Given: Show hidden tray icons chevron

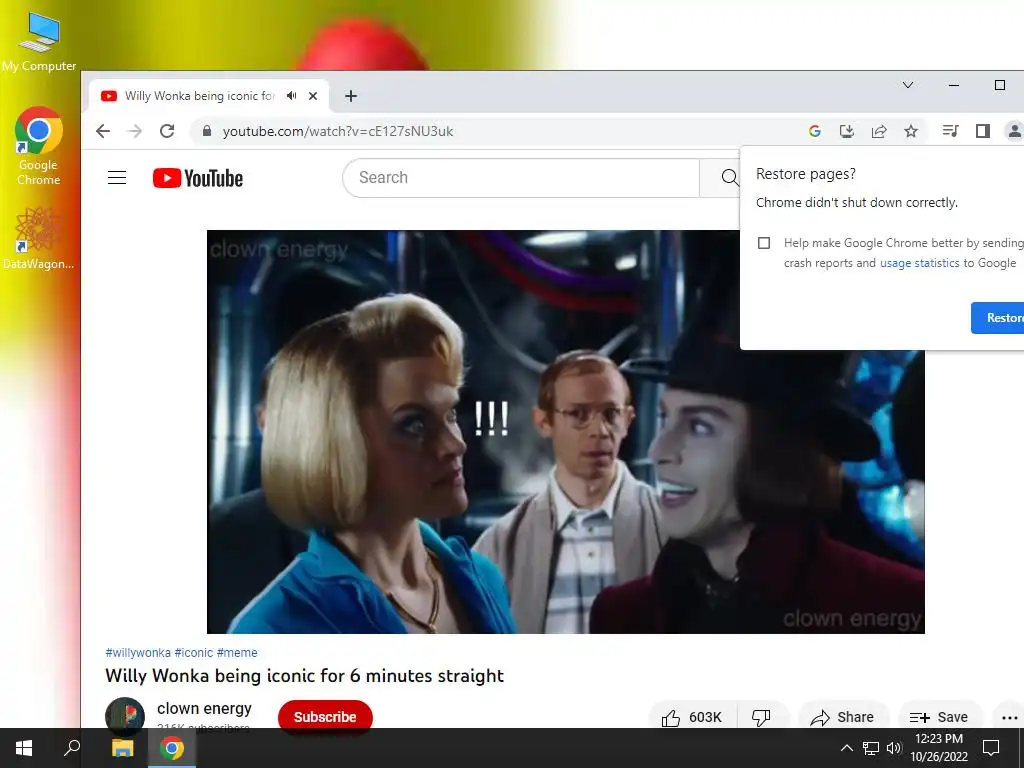Looking at the screenshot, I should (x=846, y=748).
